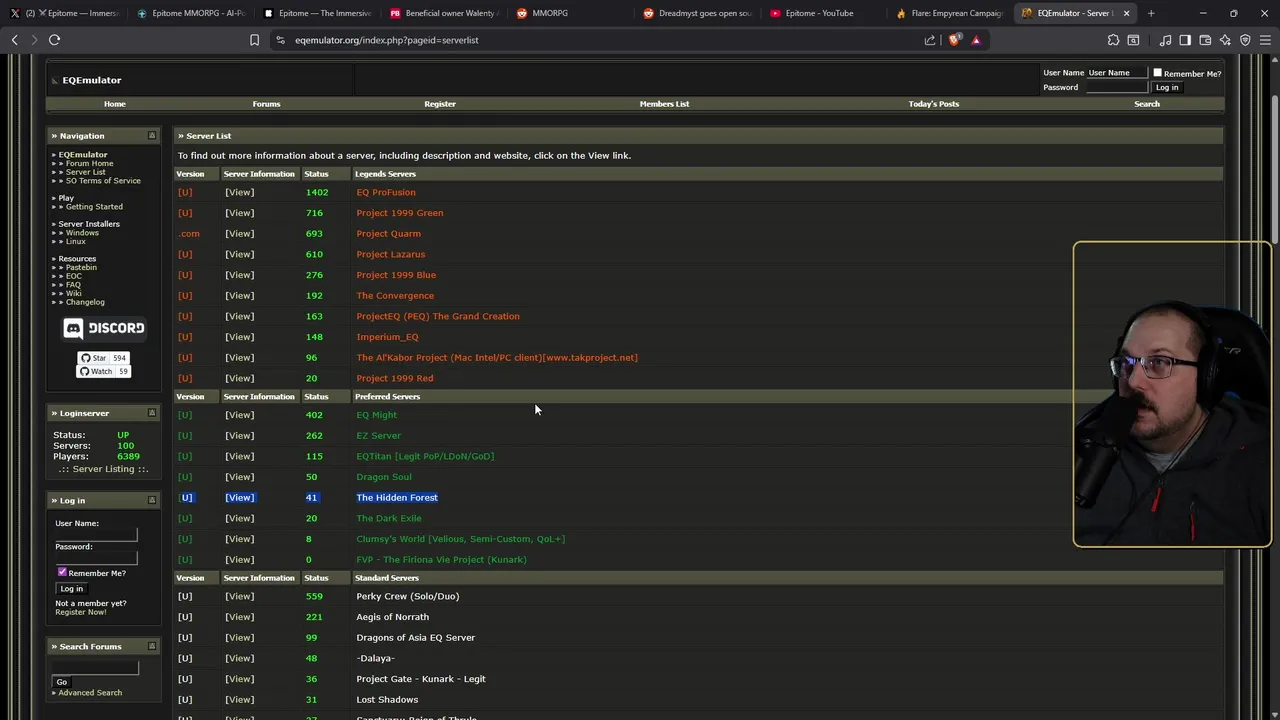
Task: Open the Getting Started link
Action: (94, 207)
